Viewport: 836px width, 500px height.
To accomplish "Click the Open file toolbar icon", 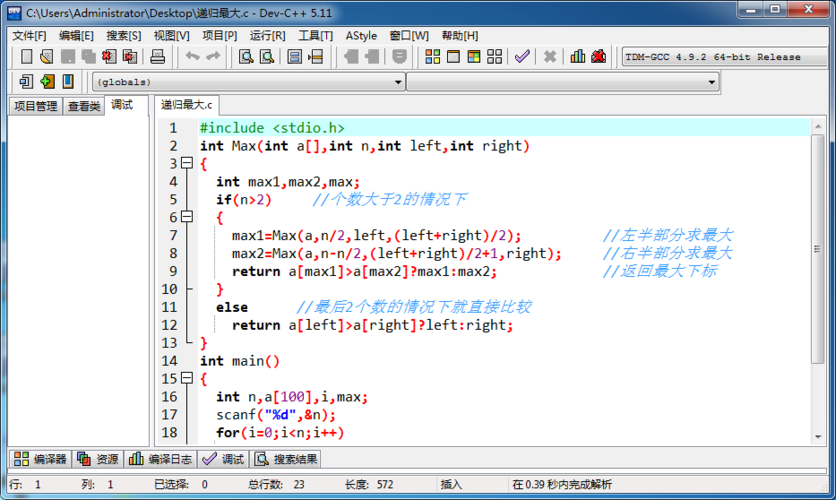I will [x=47, y=57].
